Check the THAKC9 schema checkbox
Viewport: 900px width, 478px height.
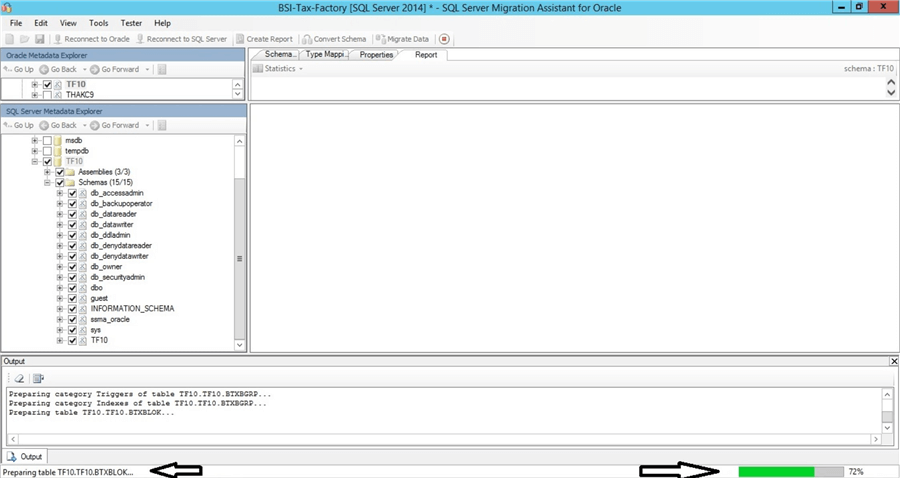(x=47, y=95)
